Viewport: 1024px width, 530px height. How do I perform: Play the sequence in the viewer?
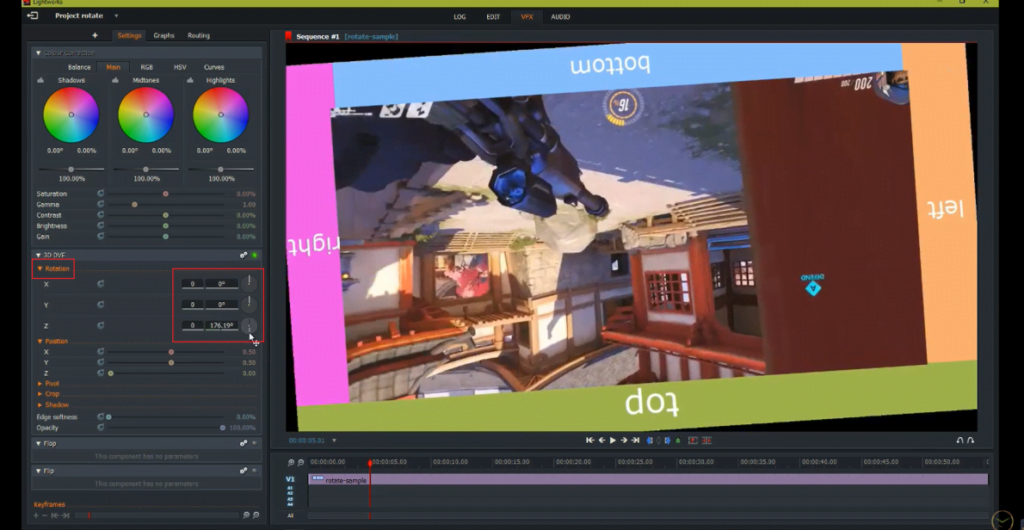point(613,441)
